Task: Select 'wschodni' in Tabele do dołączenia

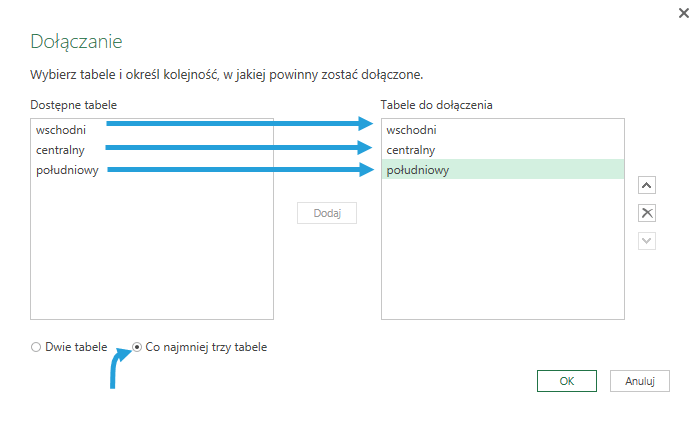Action: (x=410, y=130)
